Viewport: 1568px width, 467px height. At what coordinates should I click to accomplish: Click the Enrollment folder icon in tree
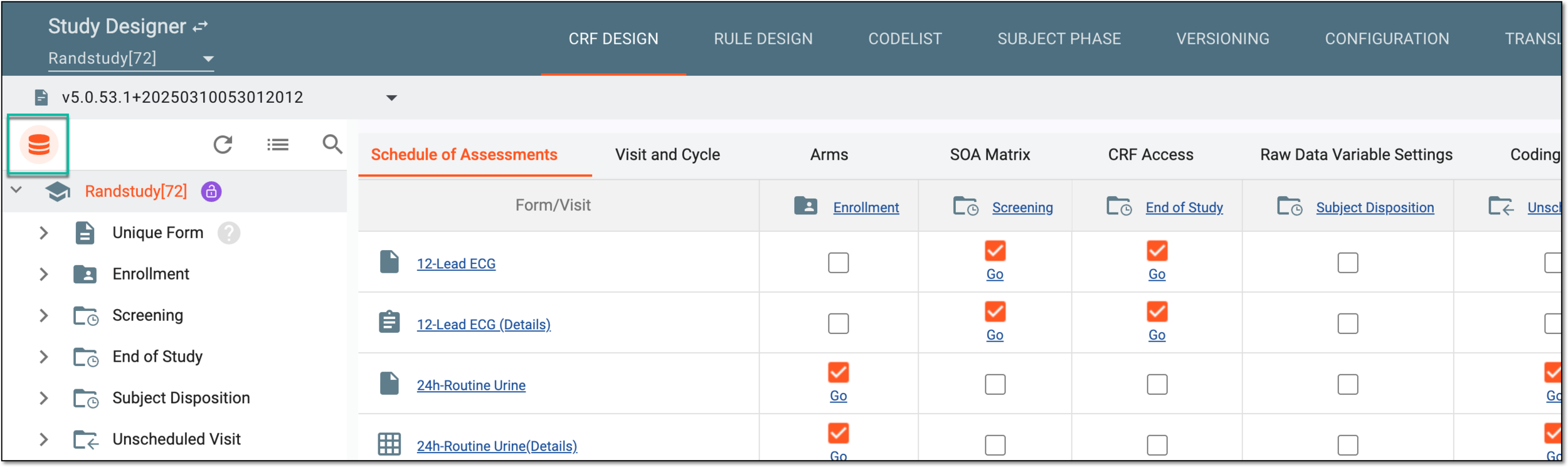(x=85, y=275)
